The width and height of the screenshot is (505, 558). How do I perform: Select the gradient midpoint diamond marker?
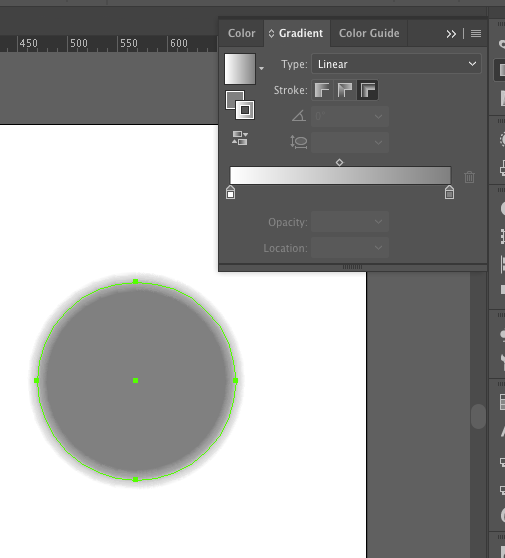[340, 163]
